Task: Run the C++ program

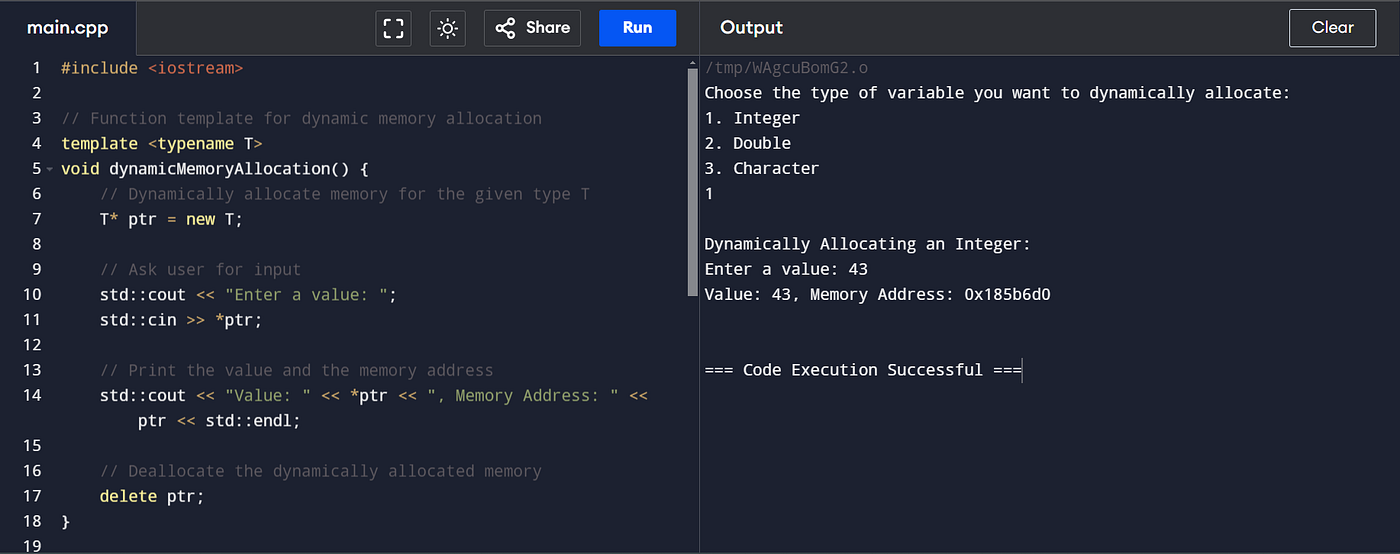Action: click(x=637, y=28)
